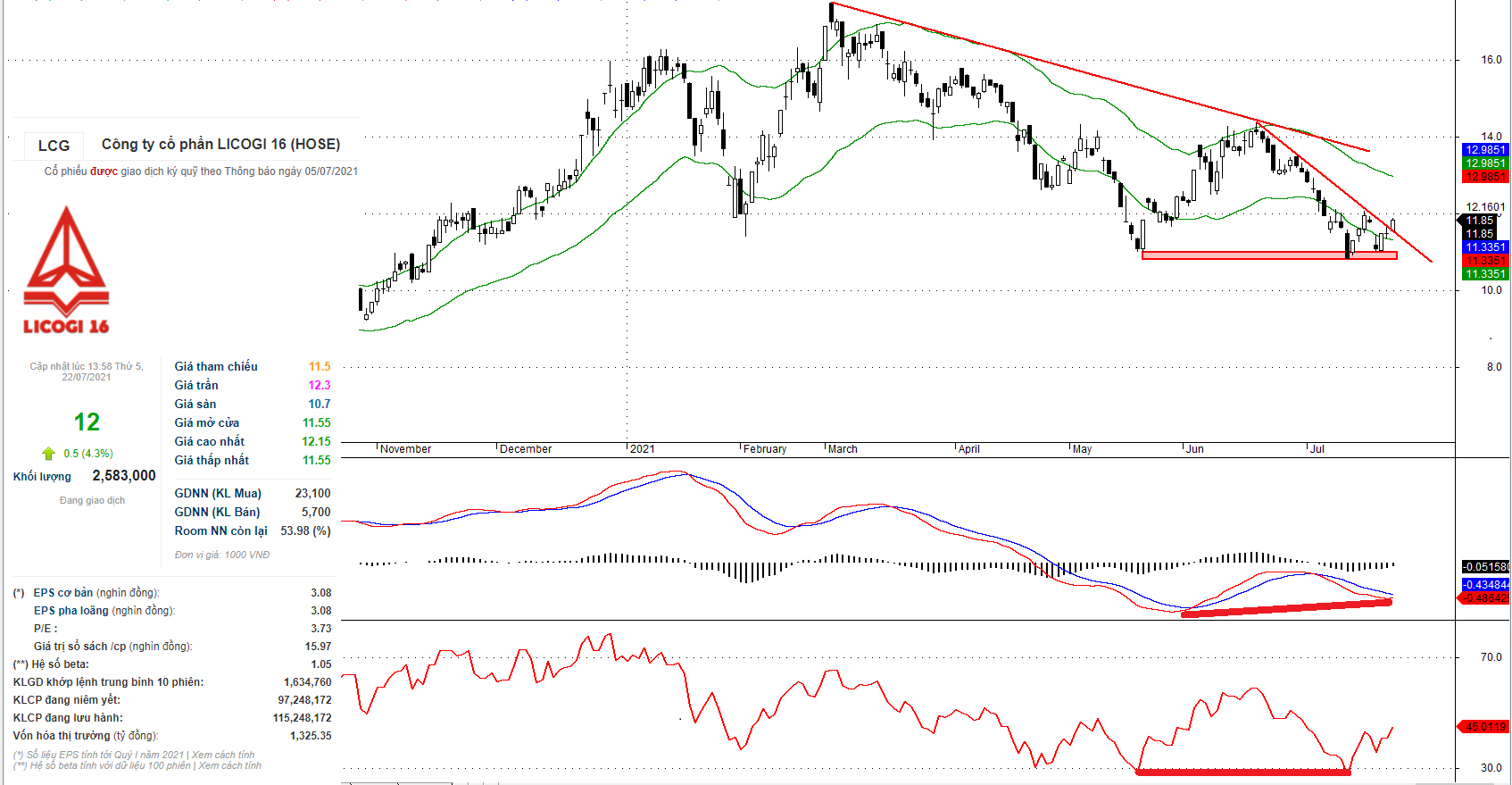Click the green 12.9851 price tag on axis
The image size is (1512, 785).
click(x=1486, y=163)
